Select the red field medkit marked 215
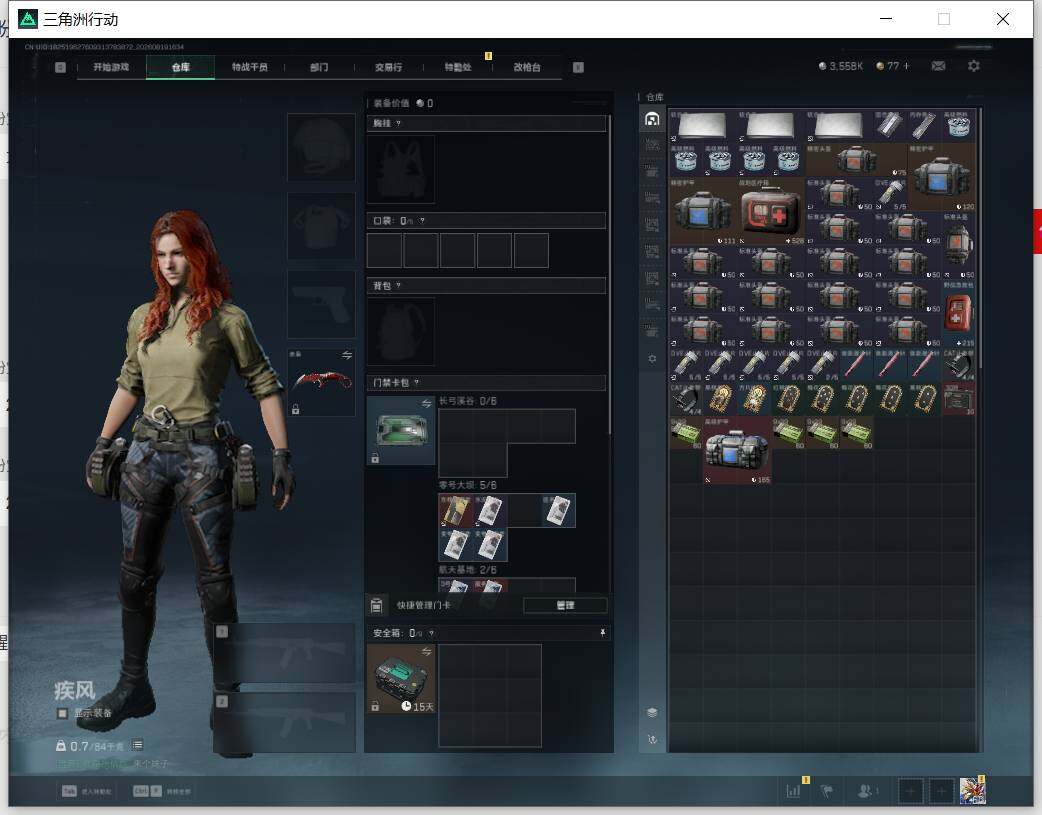 pos(958,312)
